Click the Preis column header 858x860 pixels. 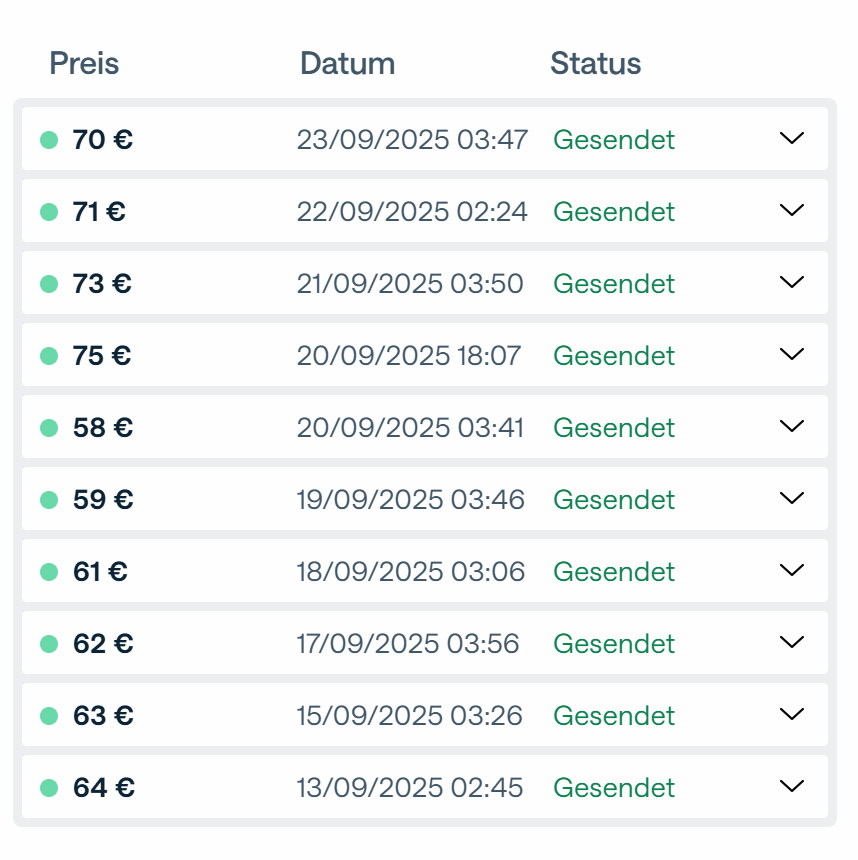pos(84,64)
